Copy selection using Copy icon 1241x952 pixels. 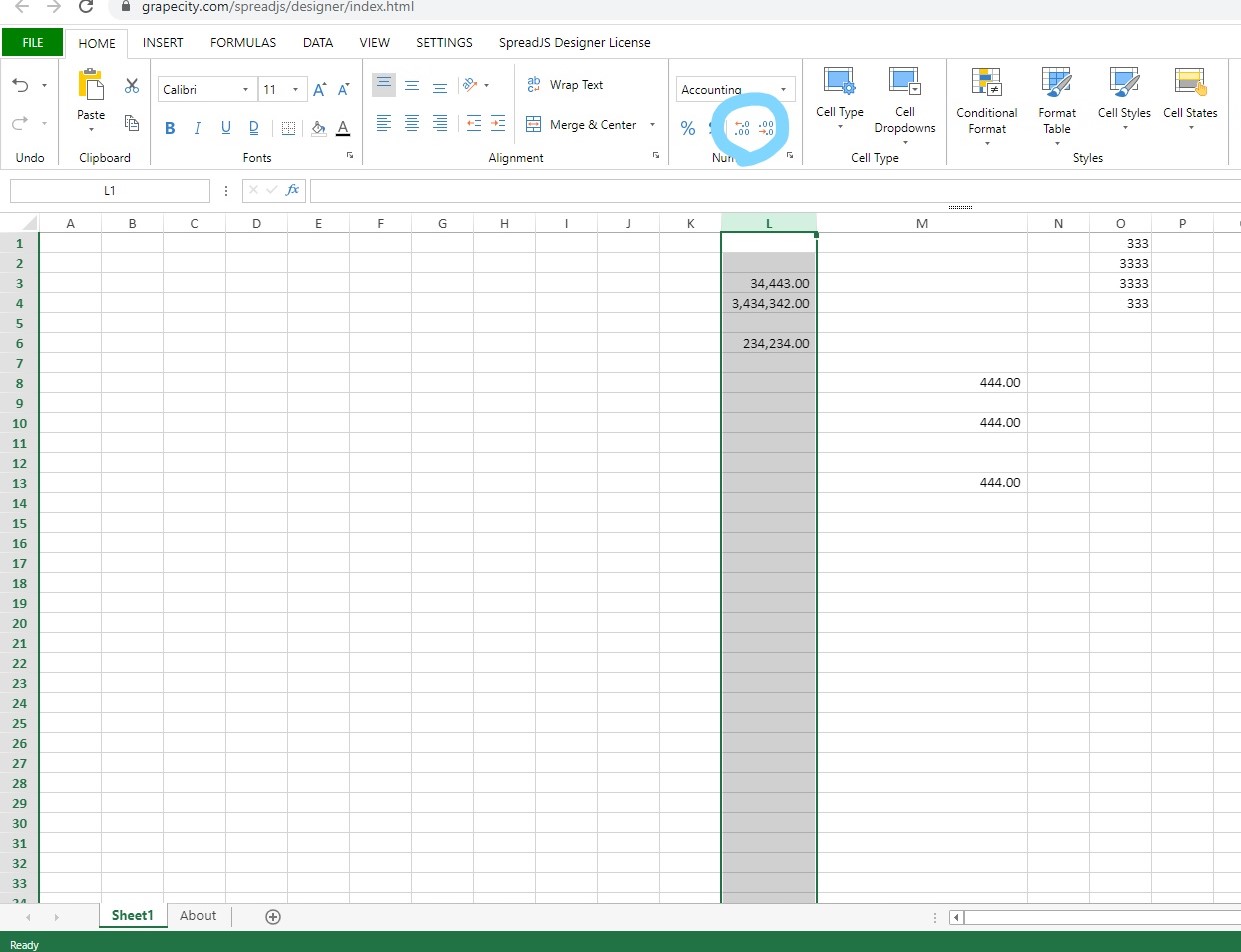point(132,123)
